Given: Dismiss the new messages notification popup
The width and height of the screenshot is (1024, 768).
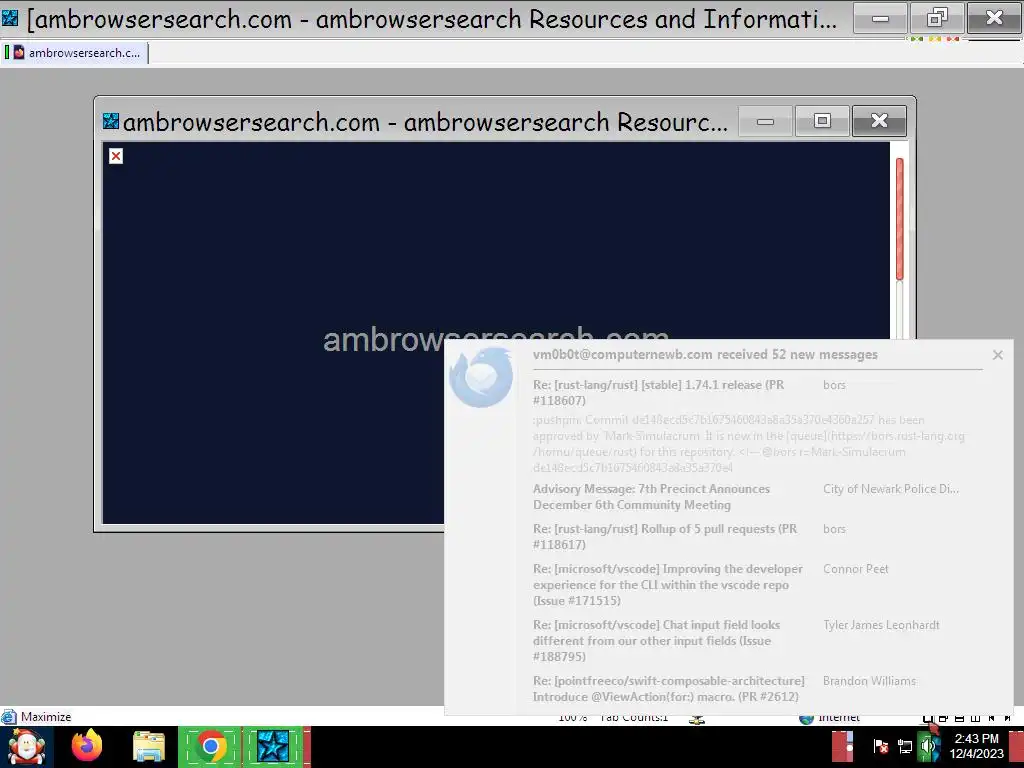Looking at the screenshot, I should coord(997,355).
